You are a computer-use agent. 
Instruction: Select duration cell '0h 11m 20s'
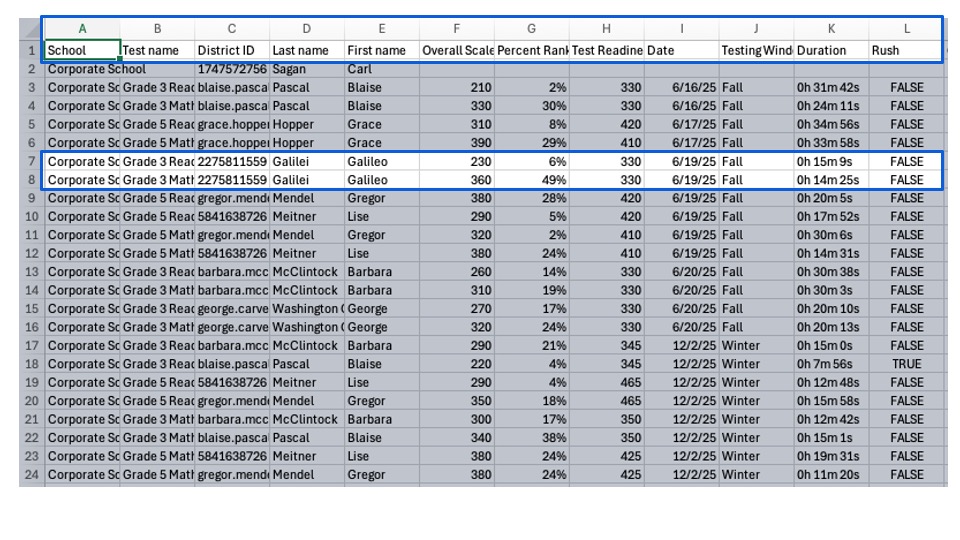point(831,474)
